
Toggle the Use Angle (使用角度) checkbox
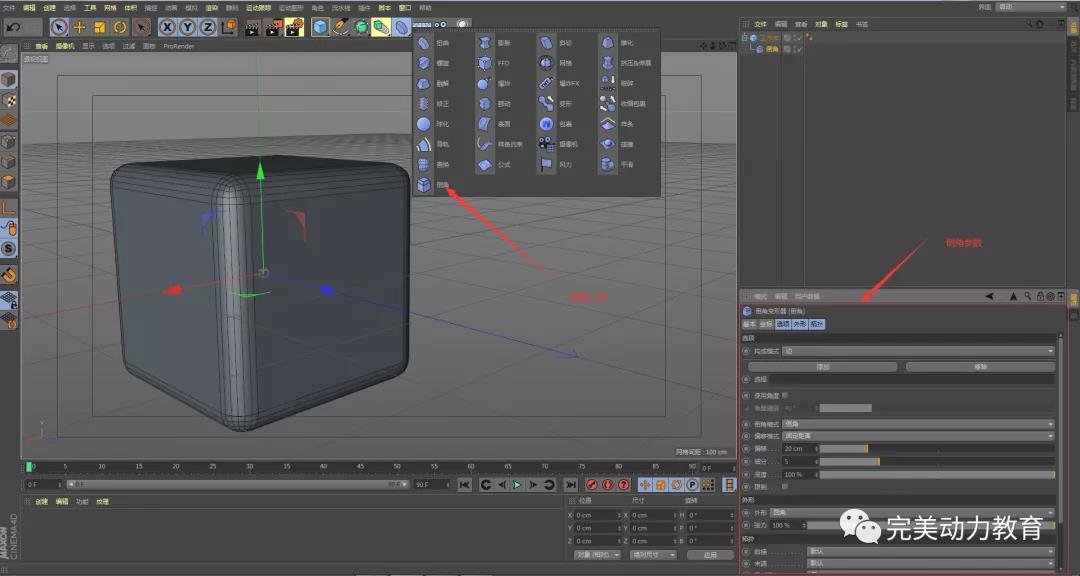[x=784, y=395]
